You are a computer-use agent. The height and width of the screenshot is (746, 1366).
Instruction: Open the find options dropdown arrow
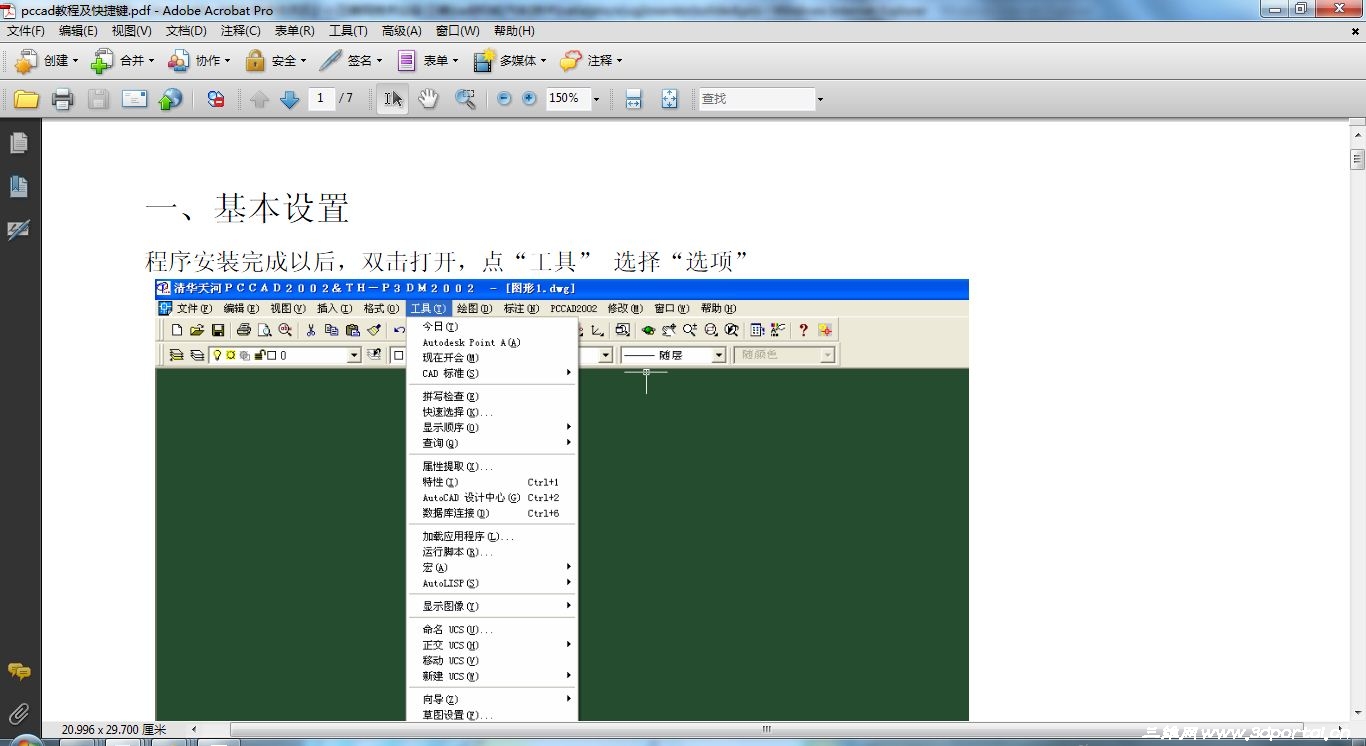820,99
